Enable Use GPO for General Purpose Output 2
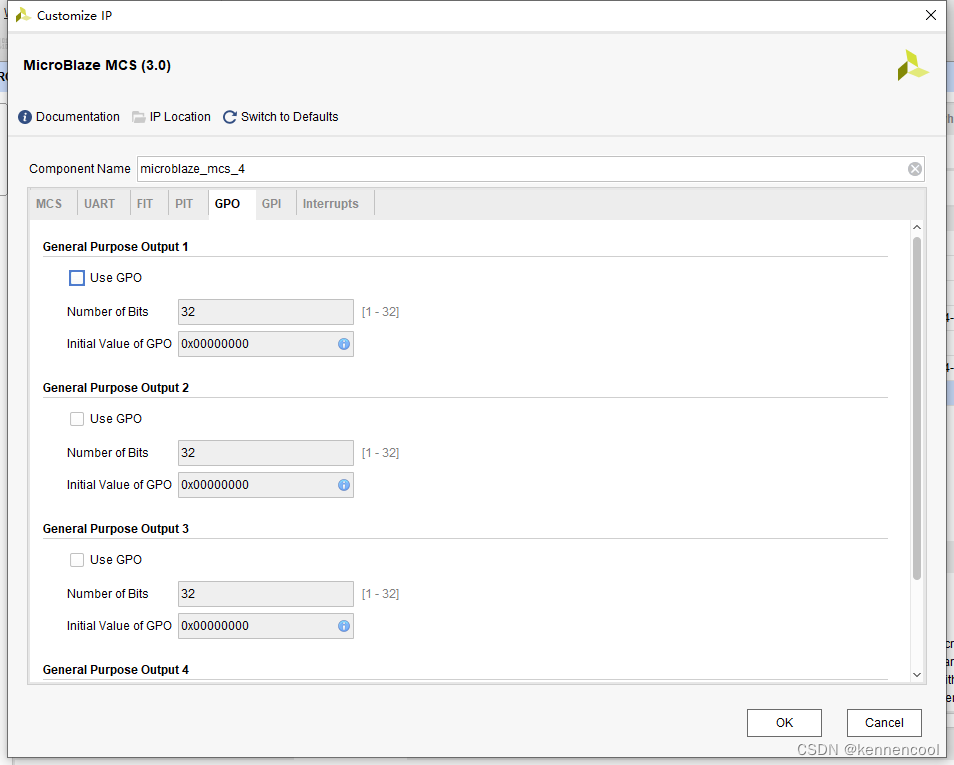The image size is (954, 765). tap(77, 419)
